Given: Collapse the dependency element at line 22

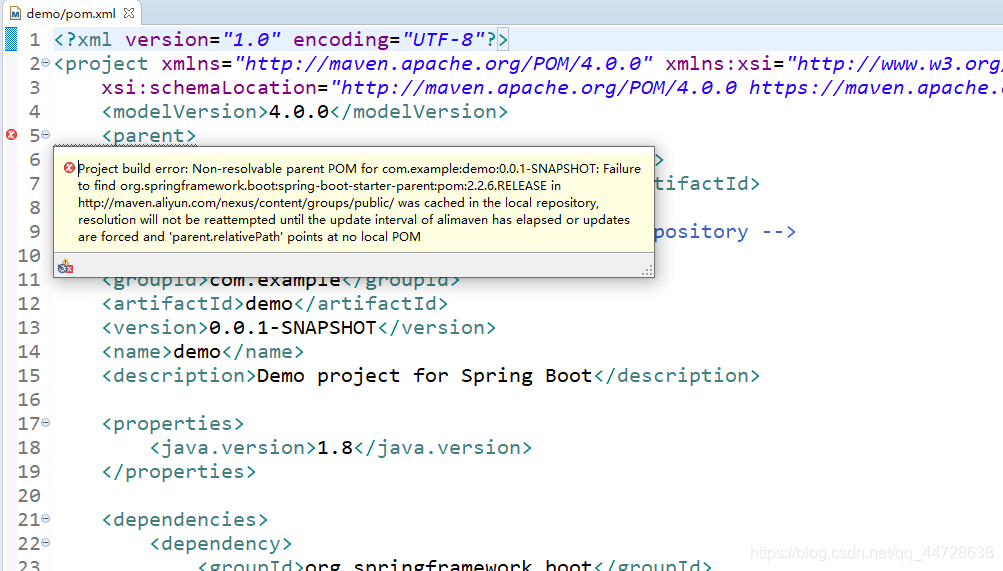Looking at the screenshot, I should [x=45, y=543].
